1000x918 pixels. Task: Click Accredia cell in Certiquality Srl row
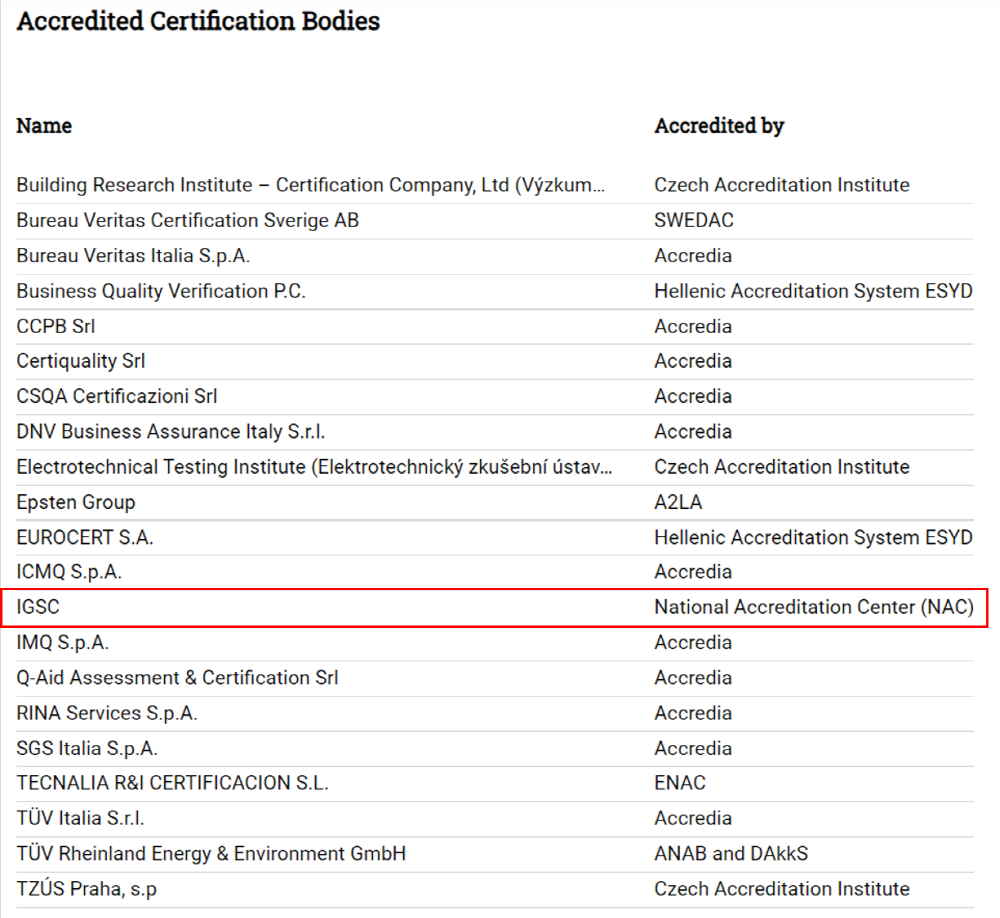[693, 361]
